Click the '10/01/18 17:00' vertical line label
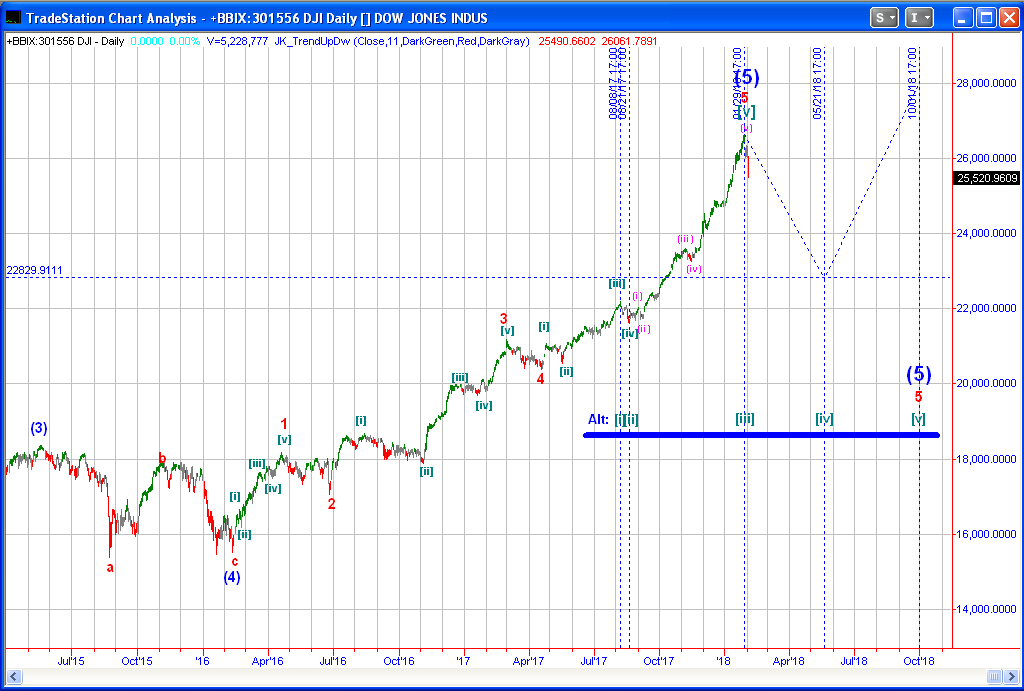Viewport: 1024px width, 691px height. [912, 84]
